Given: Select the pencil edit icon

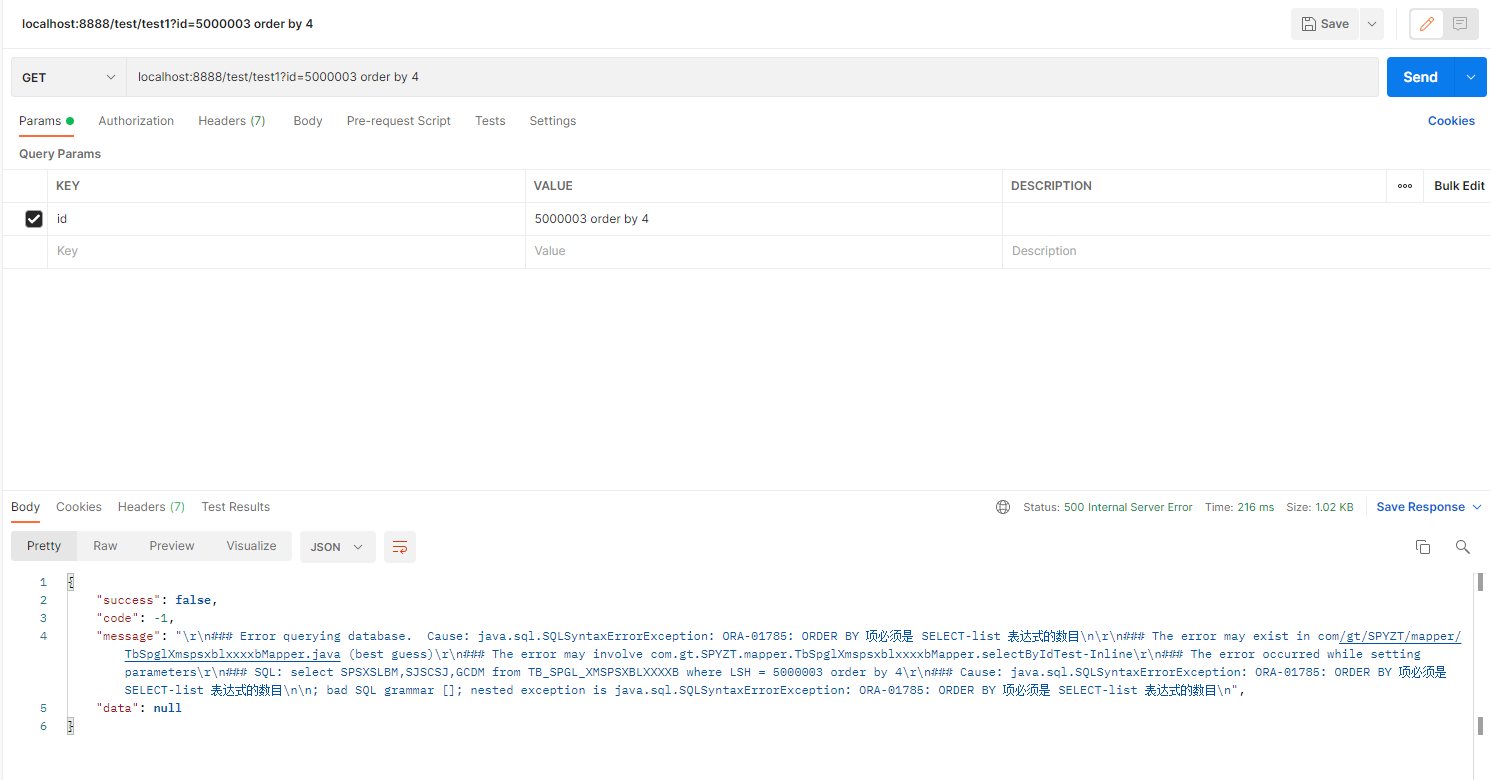Looking at the screenshot, I should pos(1427,24).
